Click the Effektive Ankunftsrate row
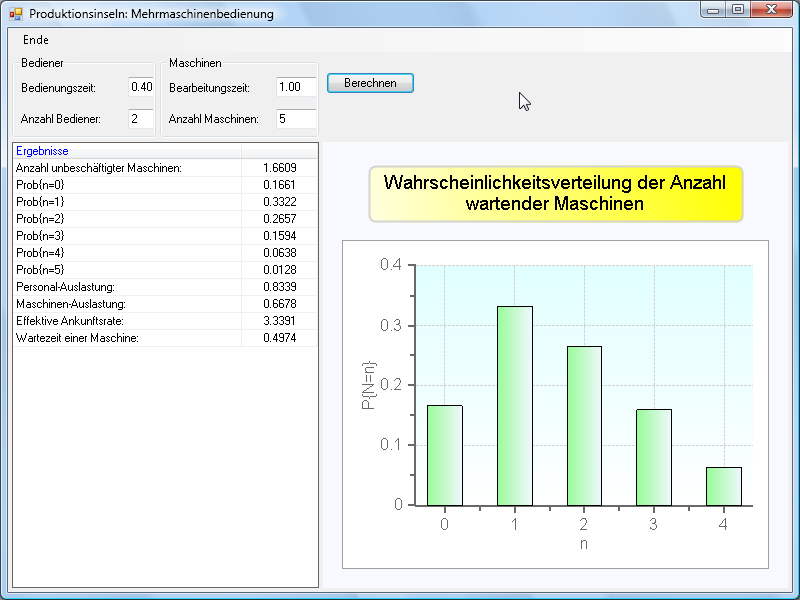 pyautogui.click(x=126, y=321)
